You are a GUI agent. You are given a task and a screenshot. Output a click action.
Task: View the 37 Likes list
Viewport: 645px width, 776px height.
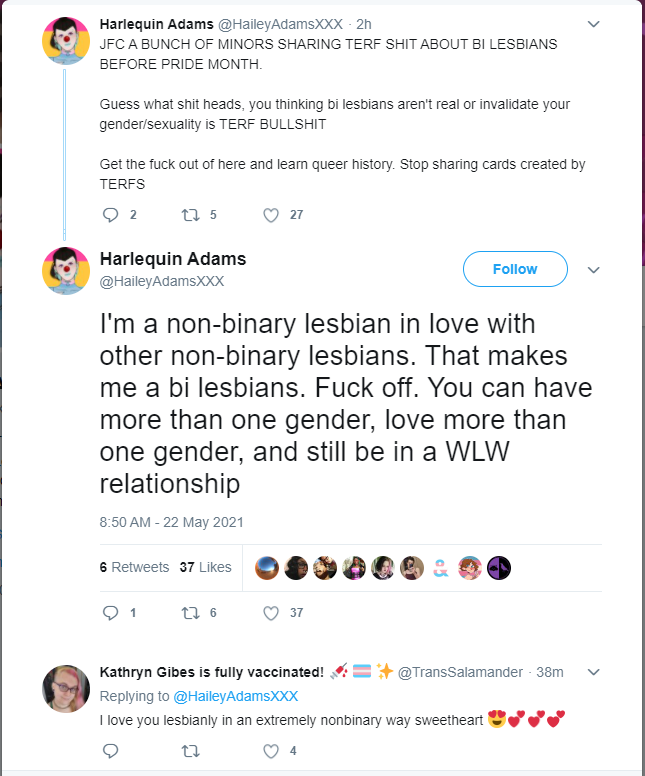coord(205,567)
